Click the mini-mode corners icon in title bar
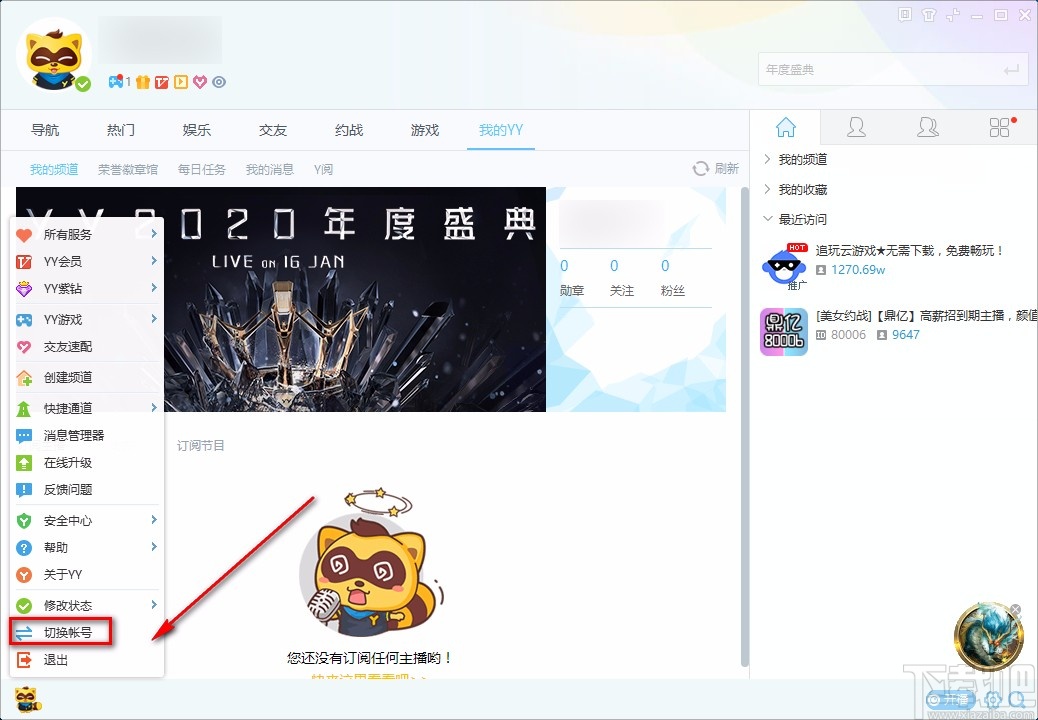The image size is (1038, 720). pyautogui.click(x=953, y=15)
